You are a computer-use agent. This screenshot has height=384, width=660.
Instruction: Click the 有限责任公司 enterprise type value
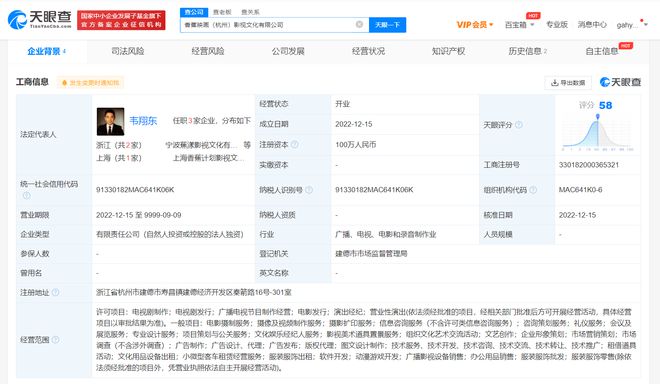(x=170, y=235)
